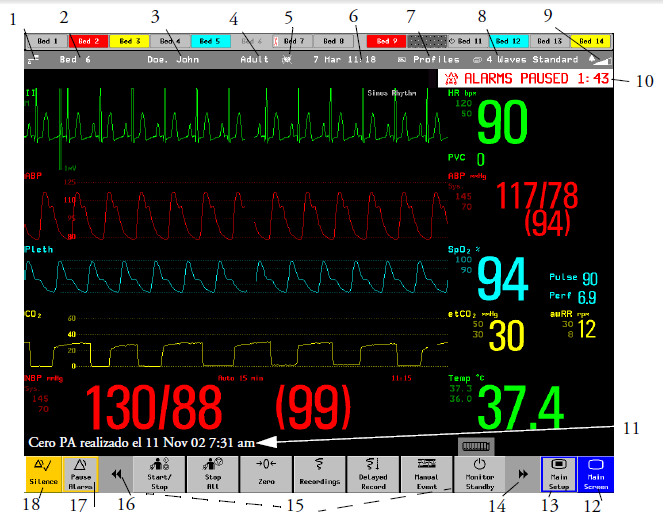Open the Main Setup menu
Viewport: 663px width, 525px height.
[x=559, y=474]
